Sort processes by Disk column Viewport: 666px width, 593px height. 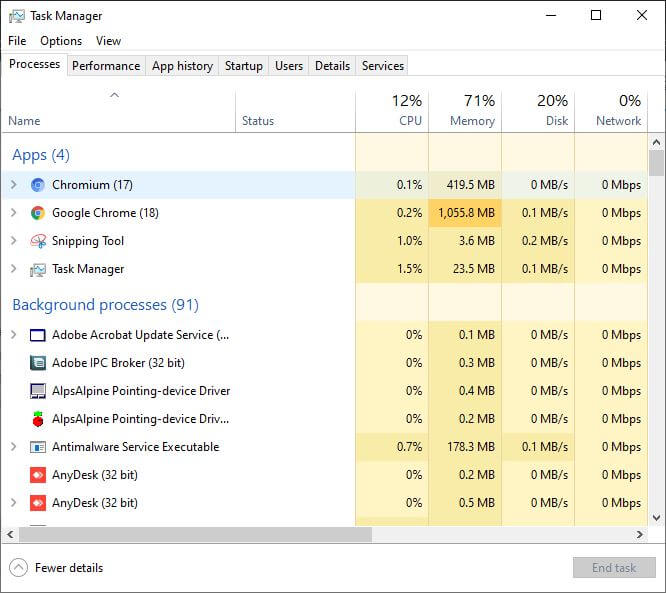(x=538, y=111)
